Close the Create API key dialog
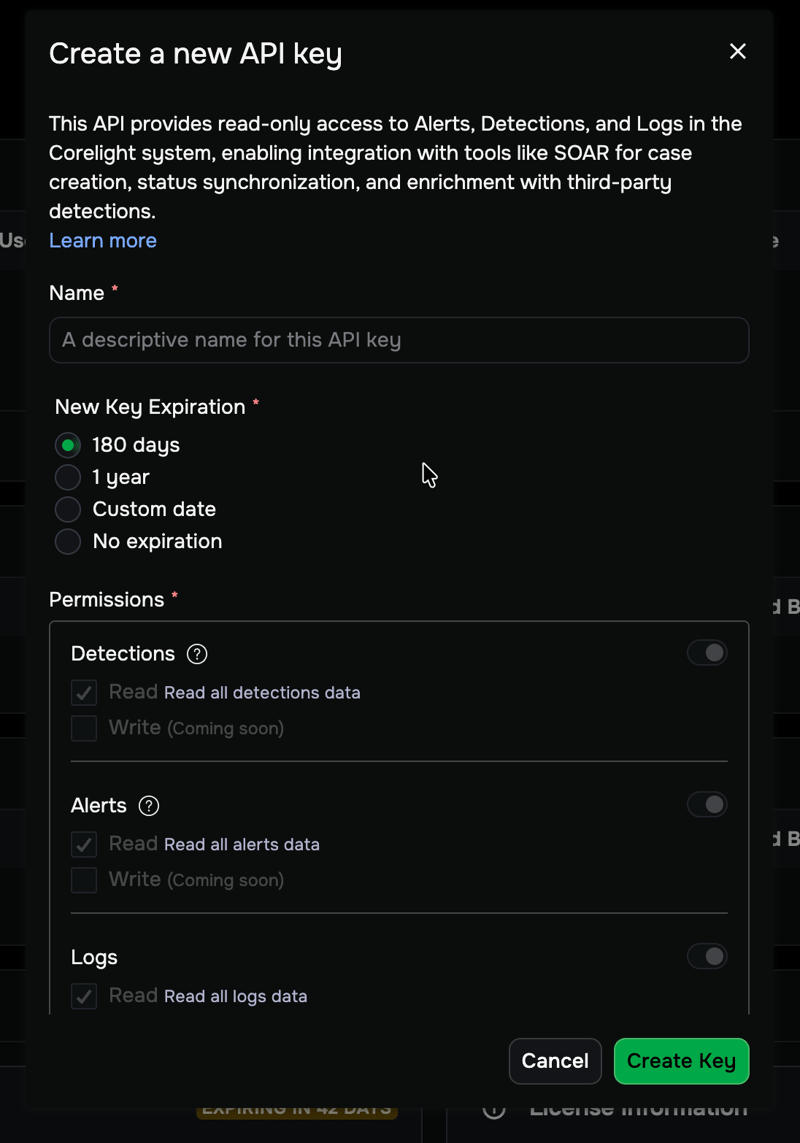Screen dimensions: 800x1143 coord(738,51)
